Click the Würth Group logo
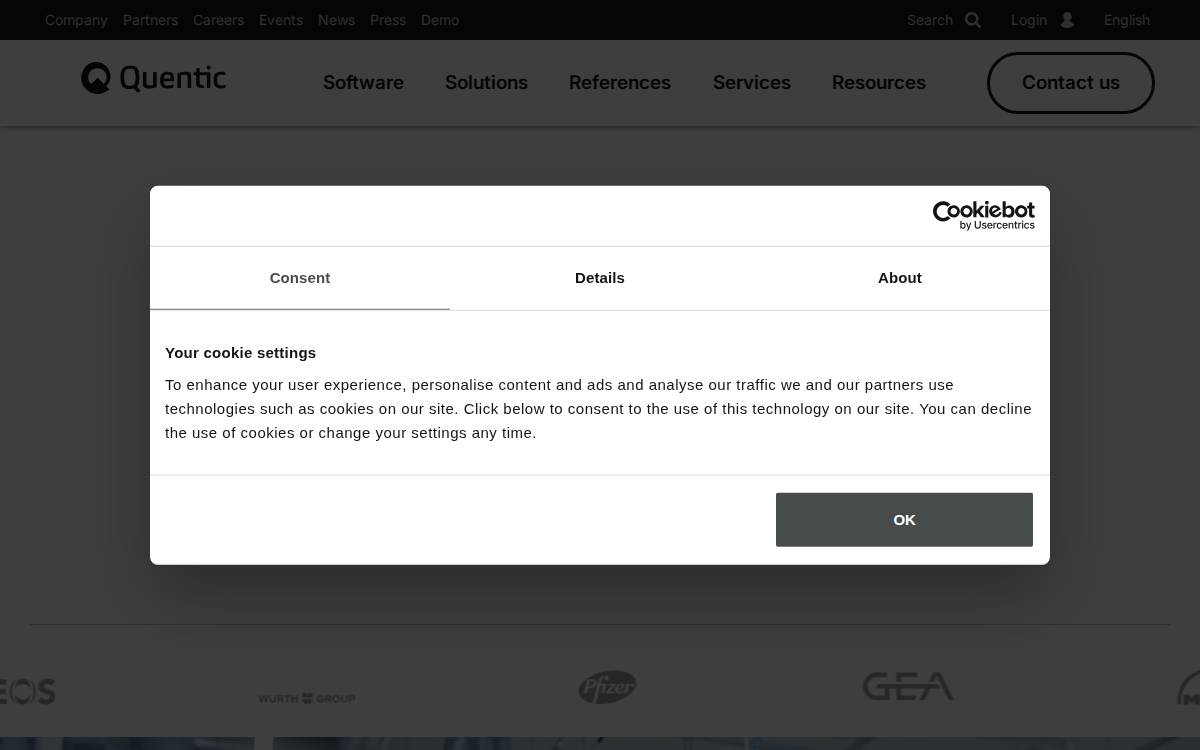The width and height of the screenshot is (1200, 750). point(307,698)
